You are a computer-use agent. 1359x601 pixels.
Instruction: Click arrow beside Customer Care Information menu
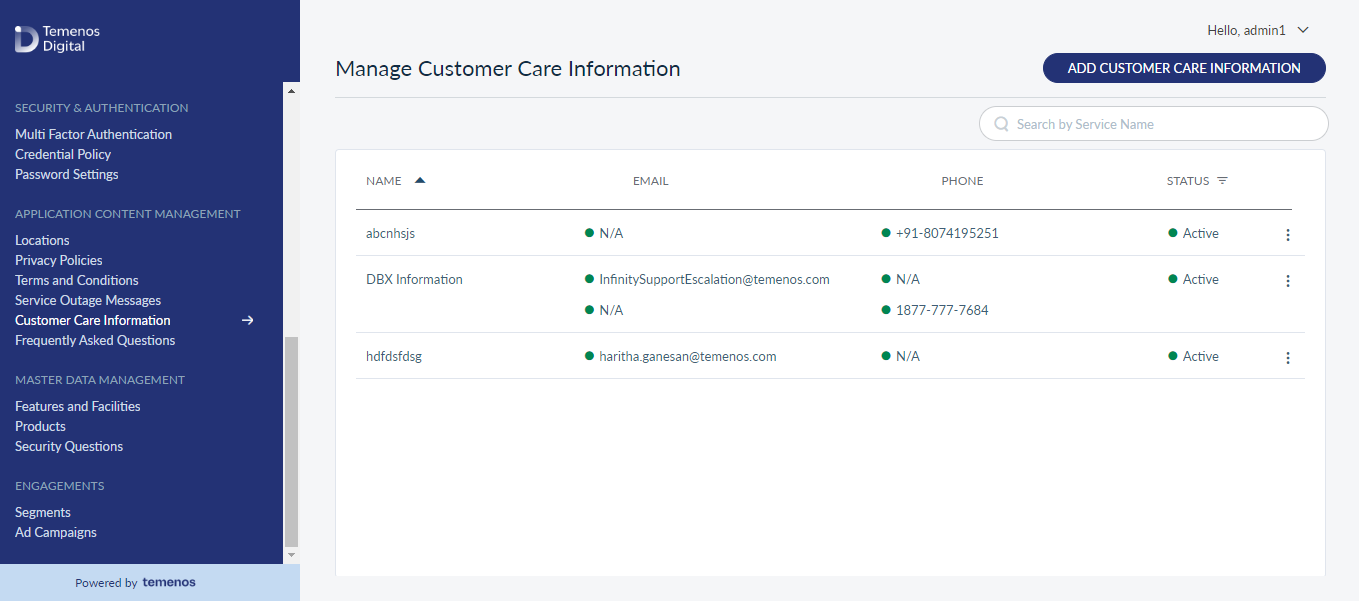tap(248, 320)
